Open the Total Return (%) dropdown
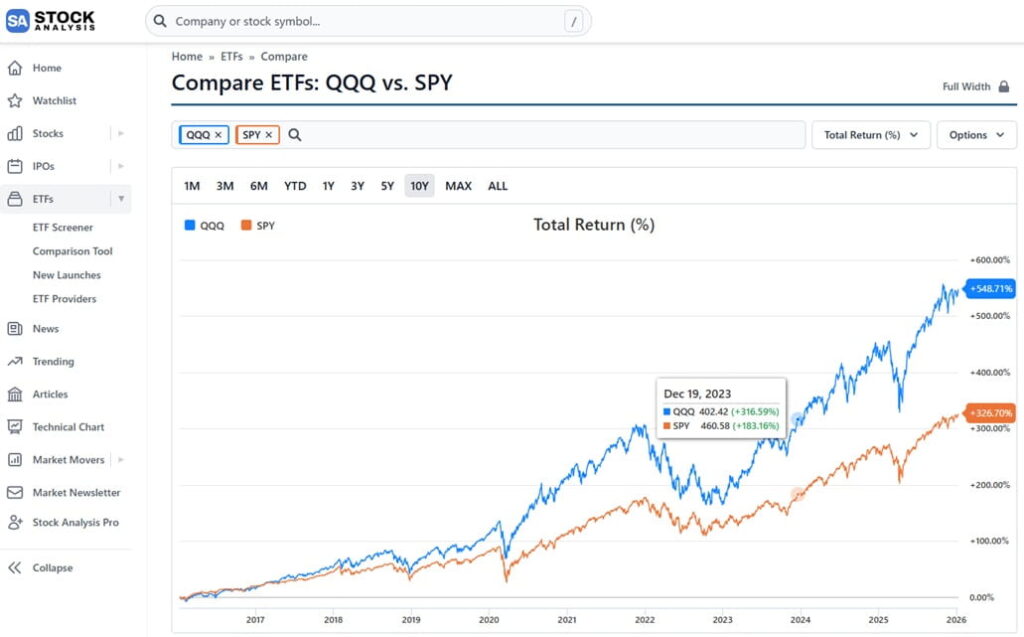The width and height of the screenshot is (1024, 637). [870, 134]
